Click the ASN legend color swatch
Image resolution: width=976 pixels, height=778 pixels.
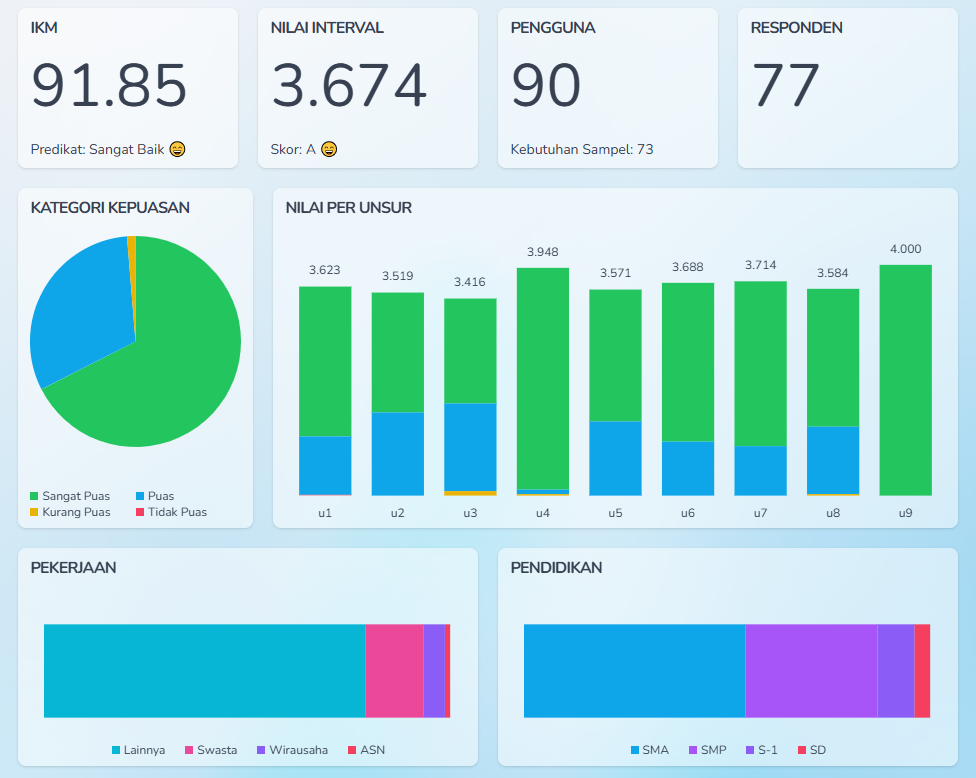352,750
